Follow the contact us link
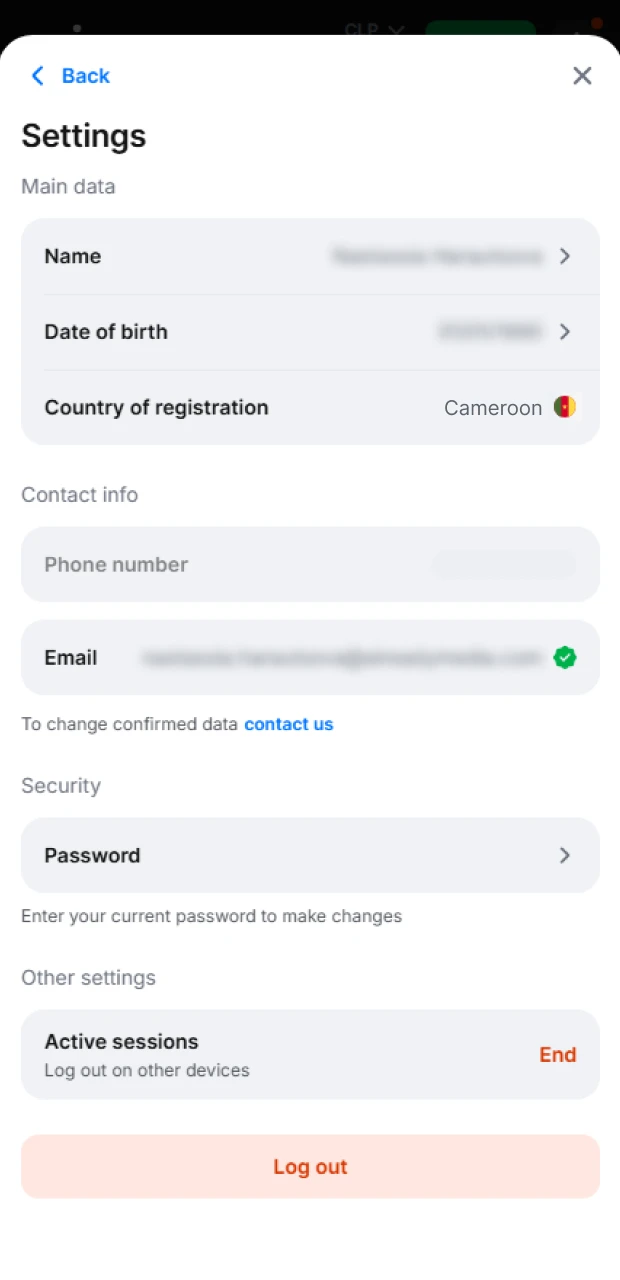Viewport: 620px width, 1280px height. [x=288, y=724]
